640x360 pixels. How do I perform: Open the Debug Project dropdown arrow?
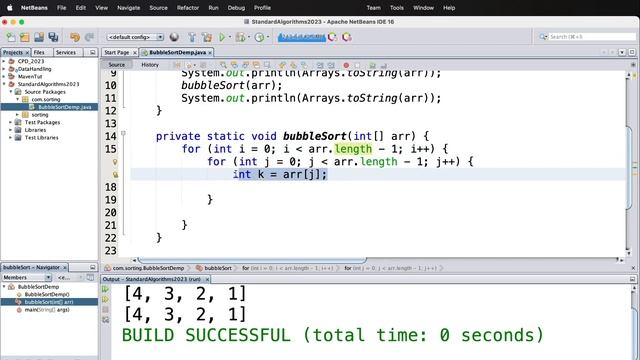[x=249, y=37]
